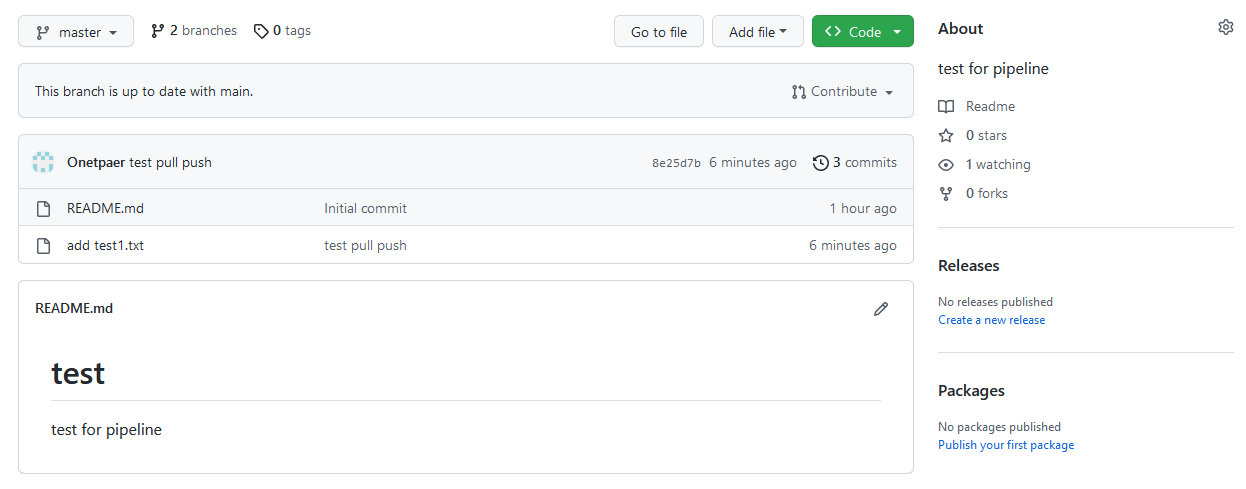Viewport: 1246px width, 489px height.
Task: Click the clock history icon beside commits
Action: [821, 163]
